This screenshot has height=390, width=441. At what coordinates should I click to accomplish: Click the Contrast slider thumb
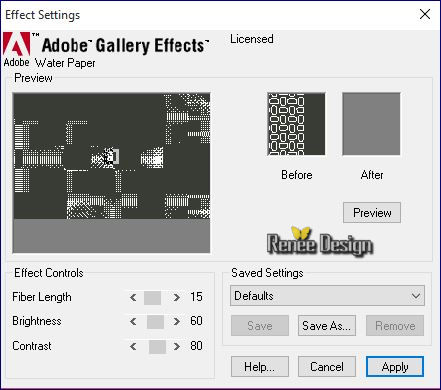157,347
